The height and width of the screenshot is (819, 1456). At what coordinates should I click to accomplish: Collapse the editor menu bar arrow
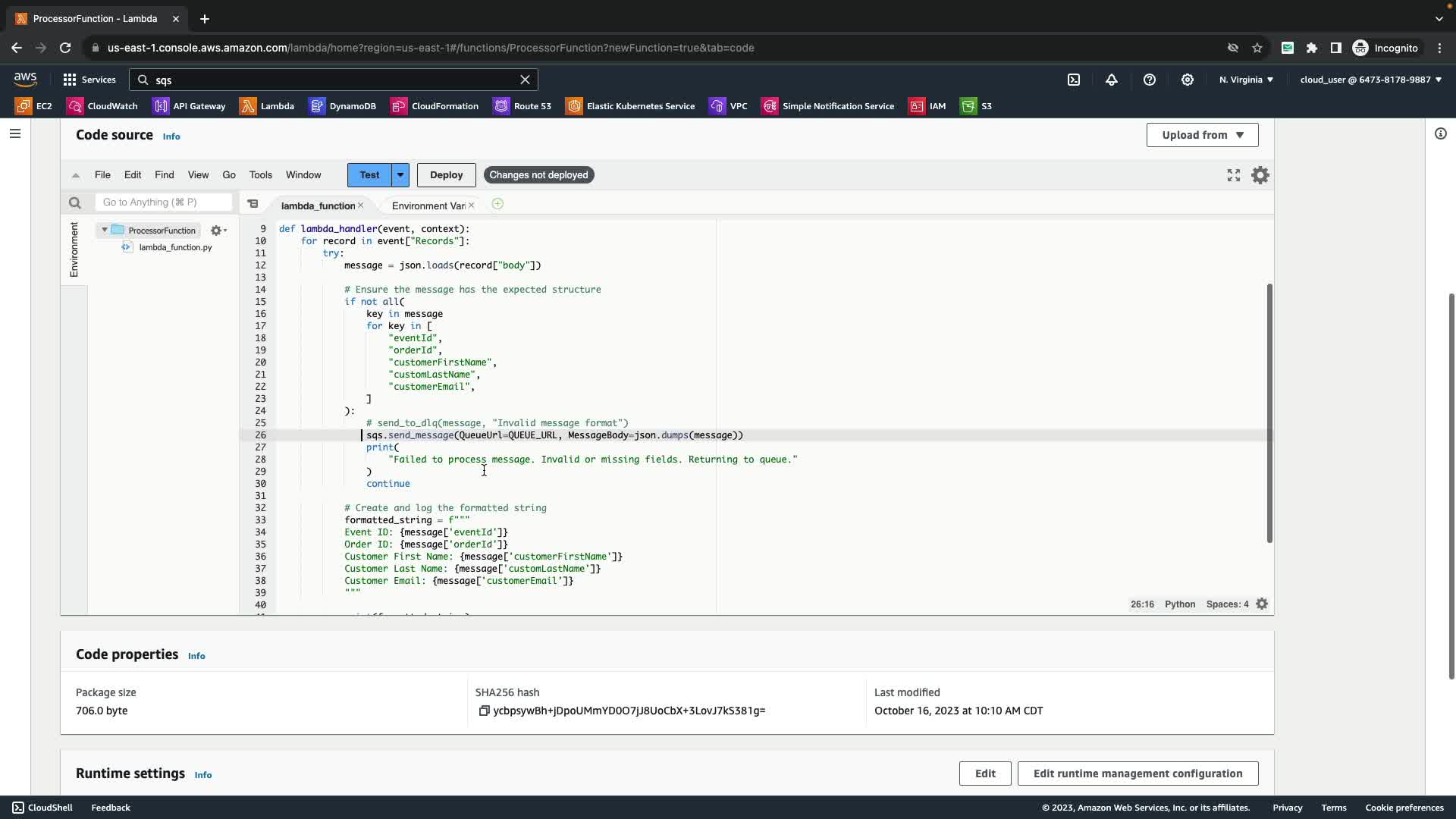[75, 175]
